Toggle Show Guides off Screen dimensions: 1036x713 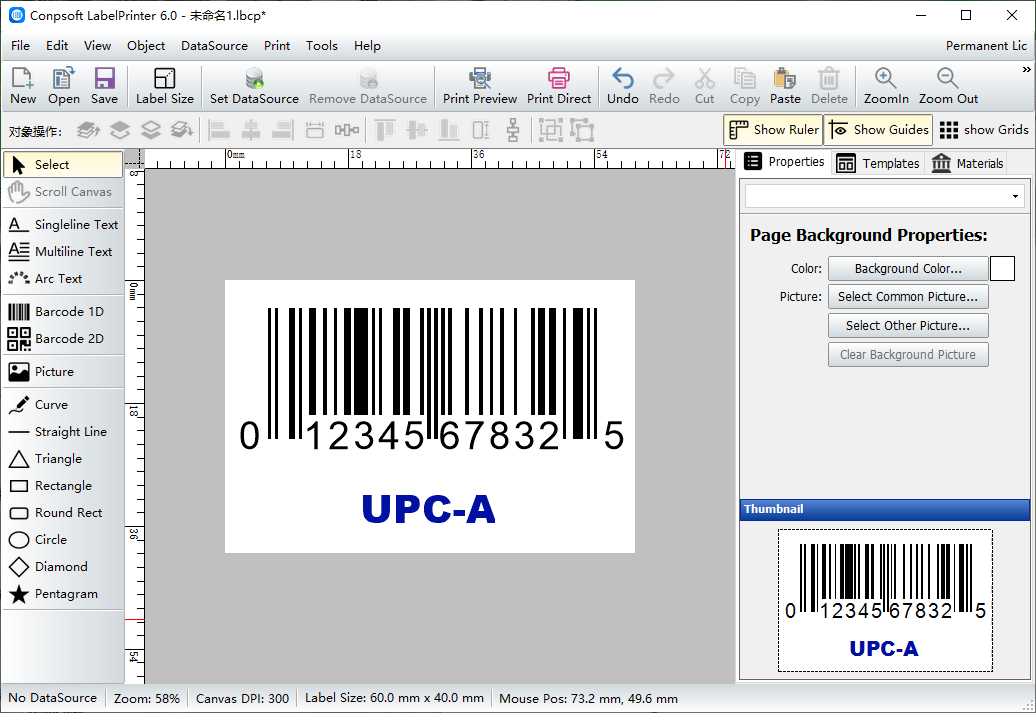tap(879, 130)
